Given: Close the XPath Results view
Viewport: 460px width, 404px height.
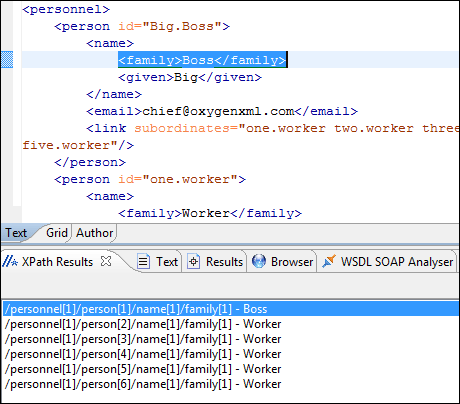Looking at the screenshot, I should tap(106, 261).
